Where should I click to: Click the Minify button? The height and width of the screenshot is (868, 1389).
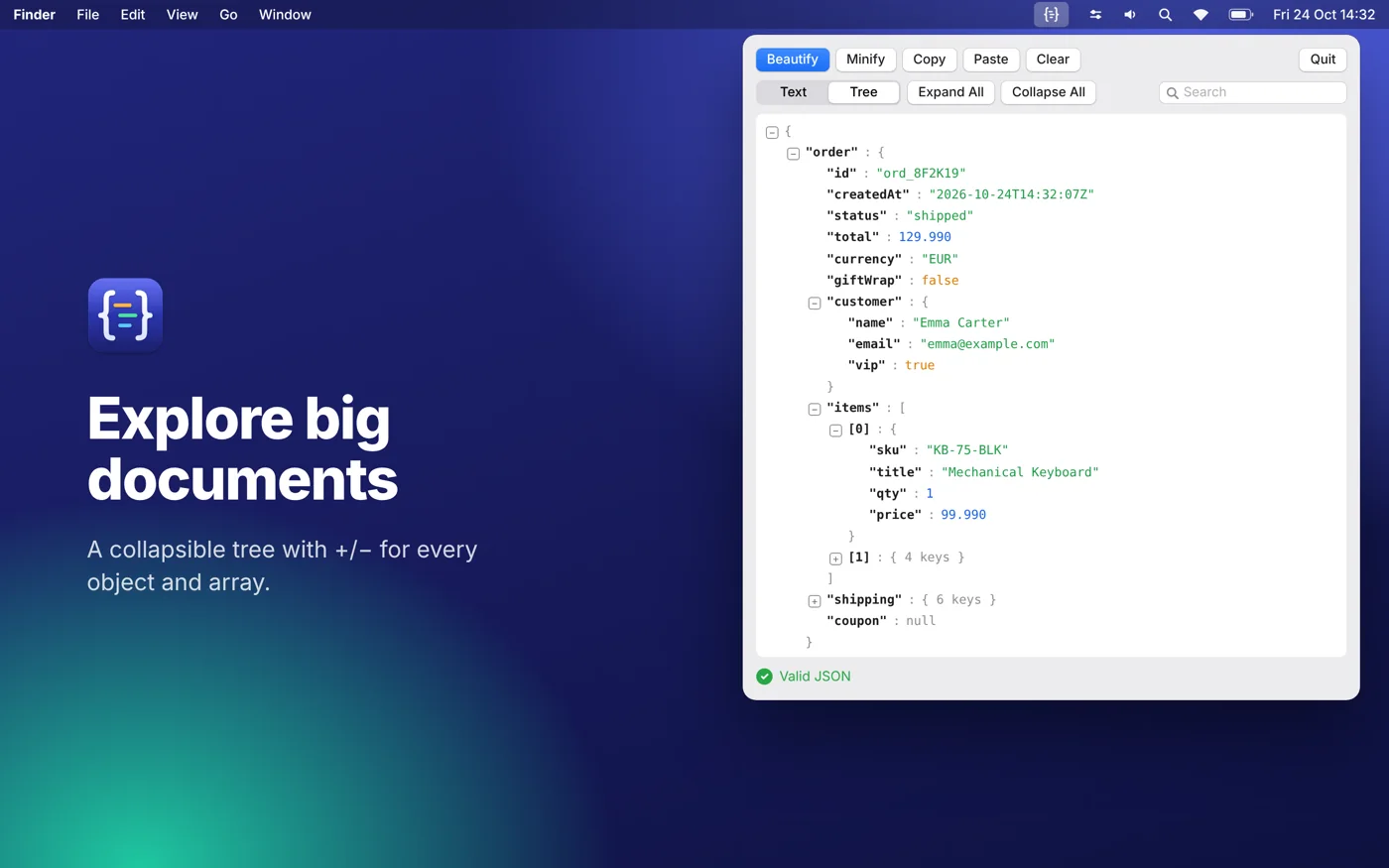click(x=865, y=60)
